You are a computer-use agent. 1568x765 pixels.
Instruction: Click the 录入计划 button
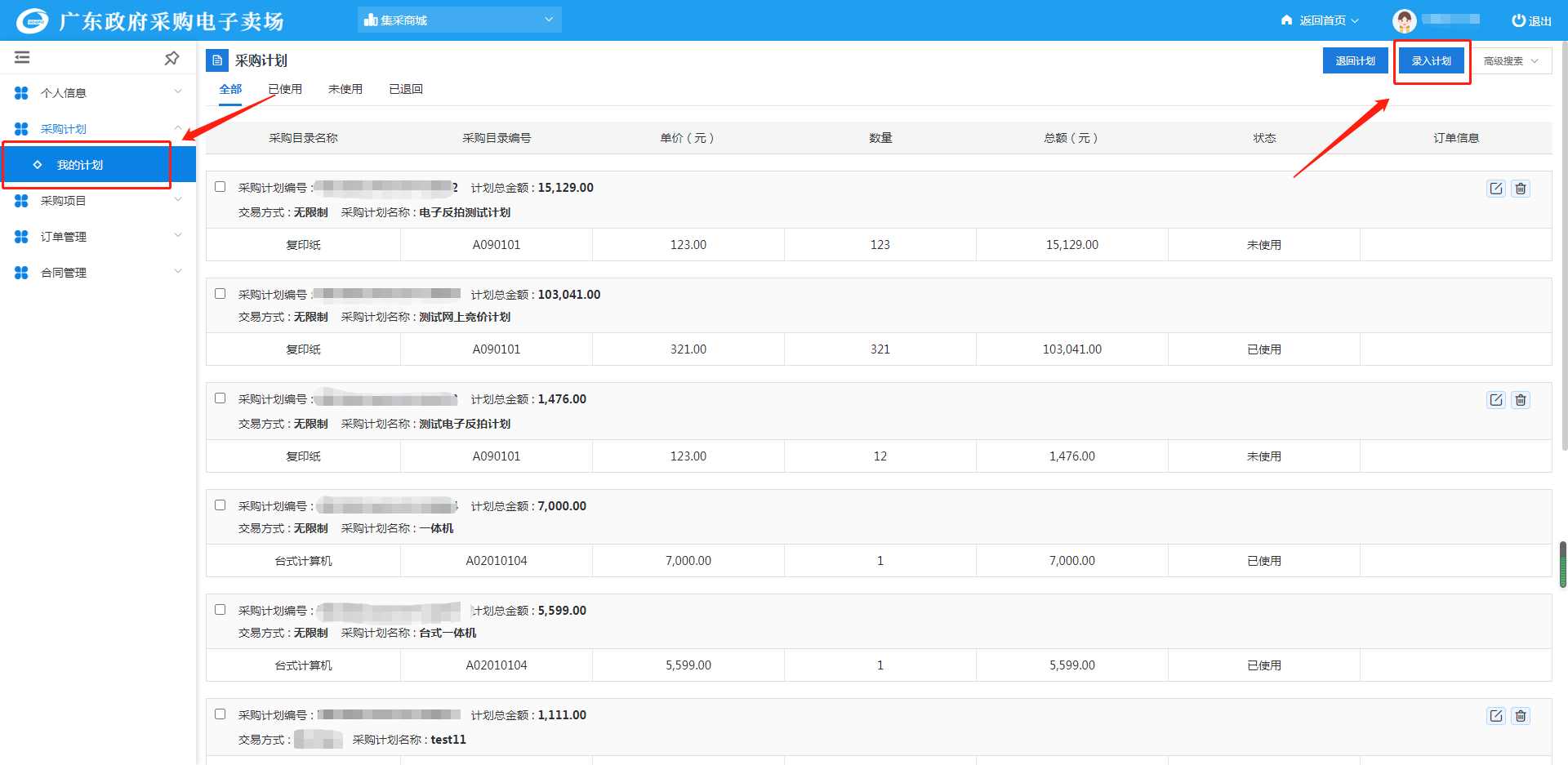tap(1431, 61)
